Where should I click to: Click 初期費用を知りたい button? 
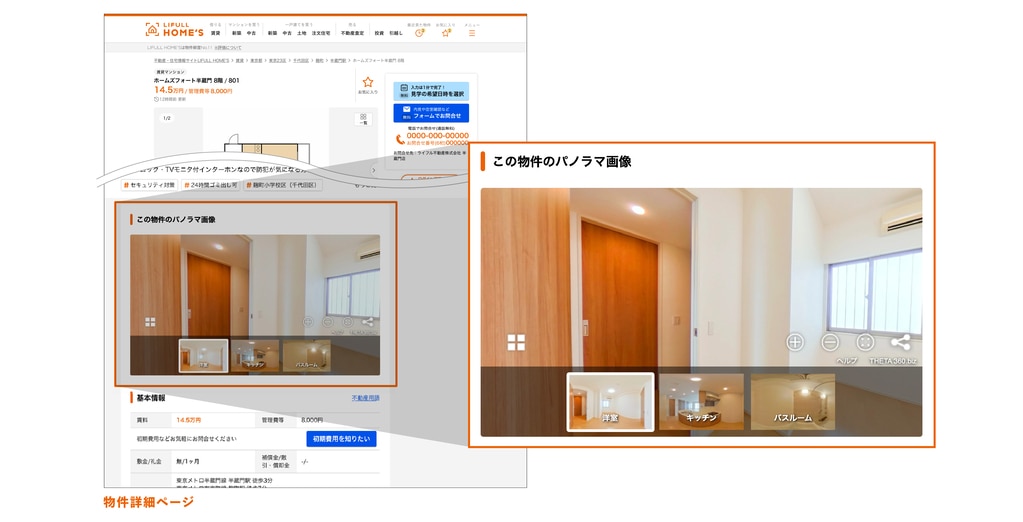341,439
